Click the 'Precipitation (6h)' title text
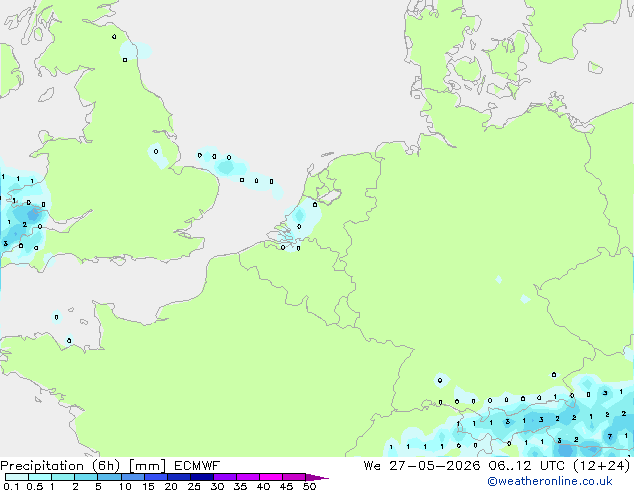The image size is (634, 490). (x=60, y=466)
